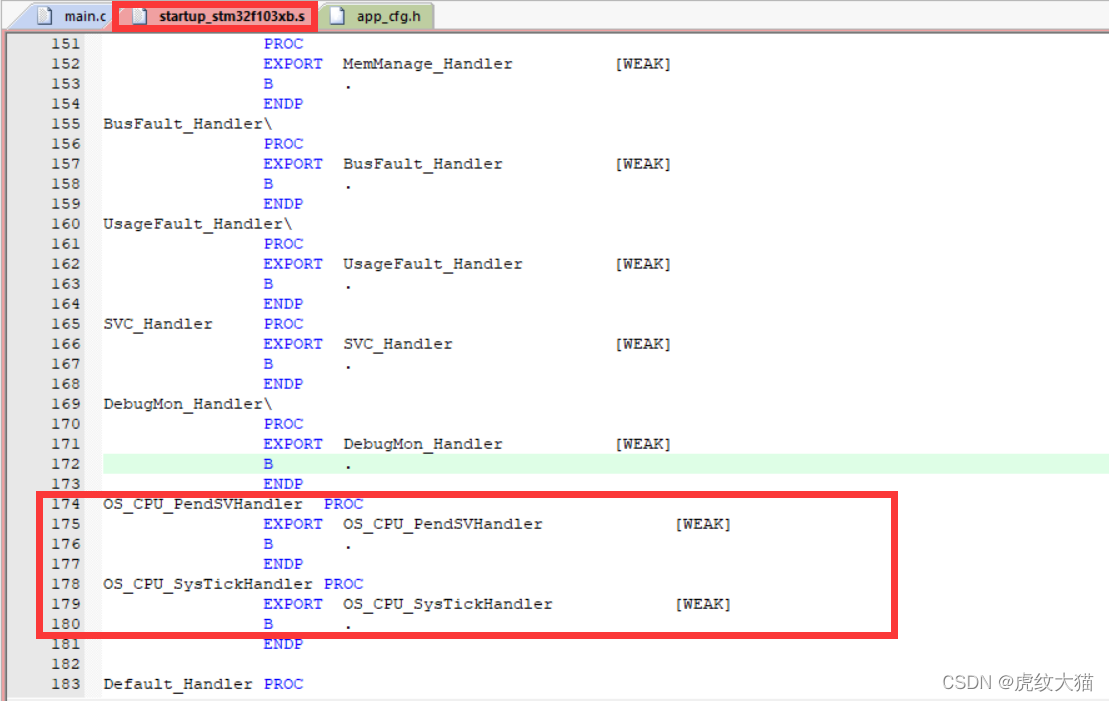The image size is (1109, 701).
Task: Click ENDP keyword on line 154
Action: pos(283,104)
